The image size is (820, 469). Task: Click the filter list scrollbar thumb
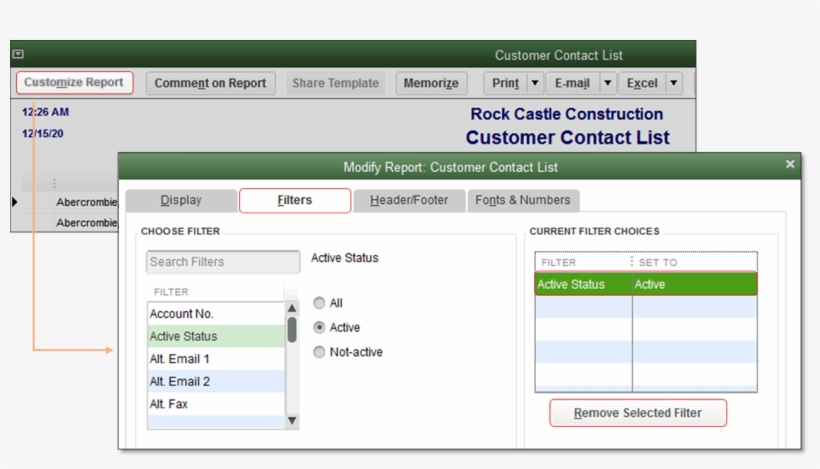point(292,329)
